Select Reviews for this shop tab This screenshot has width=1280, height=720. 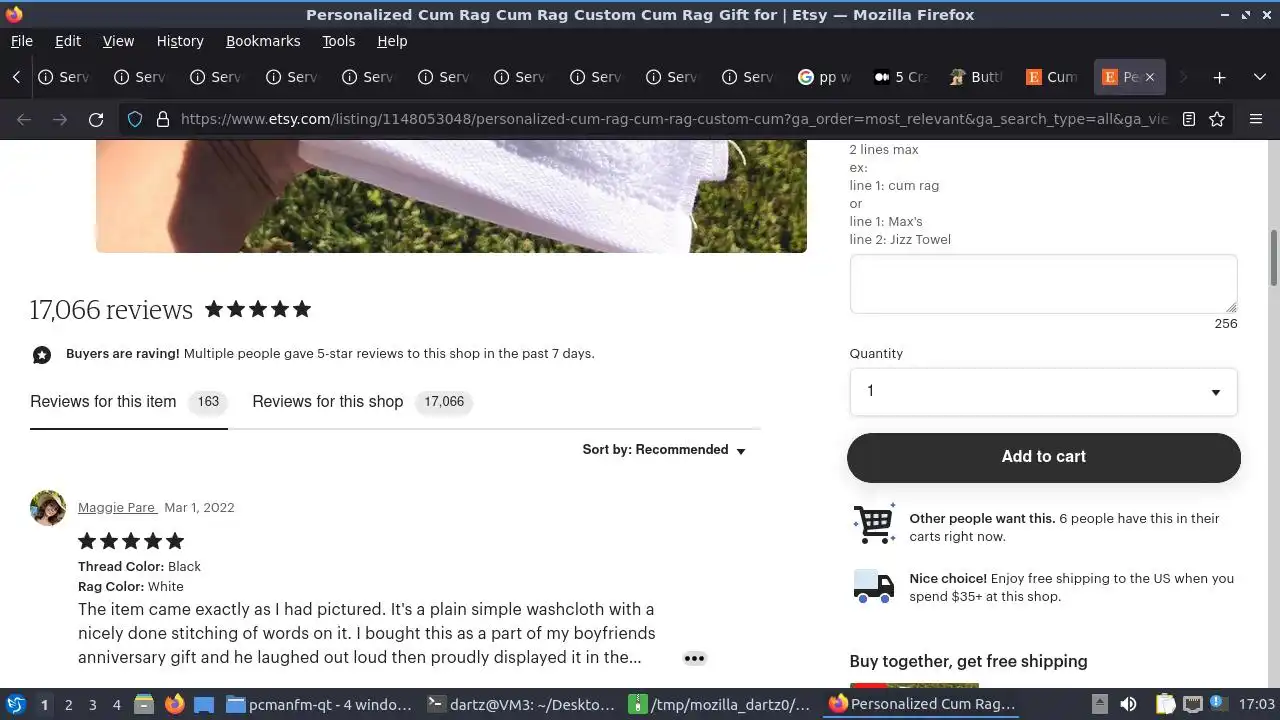[362, 402]
